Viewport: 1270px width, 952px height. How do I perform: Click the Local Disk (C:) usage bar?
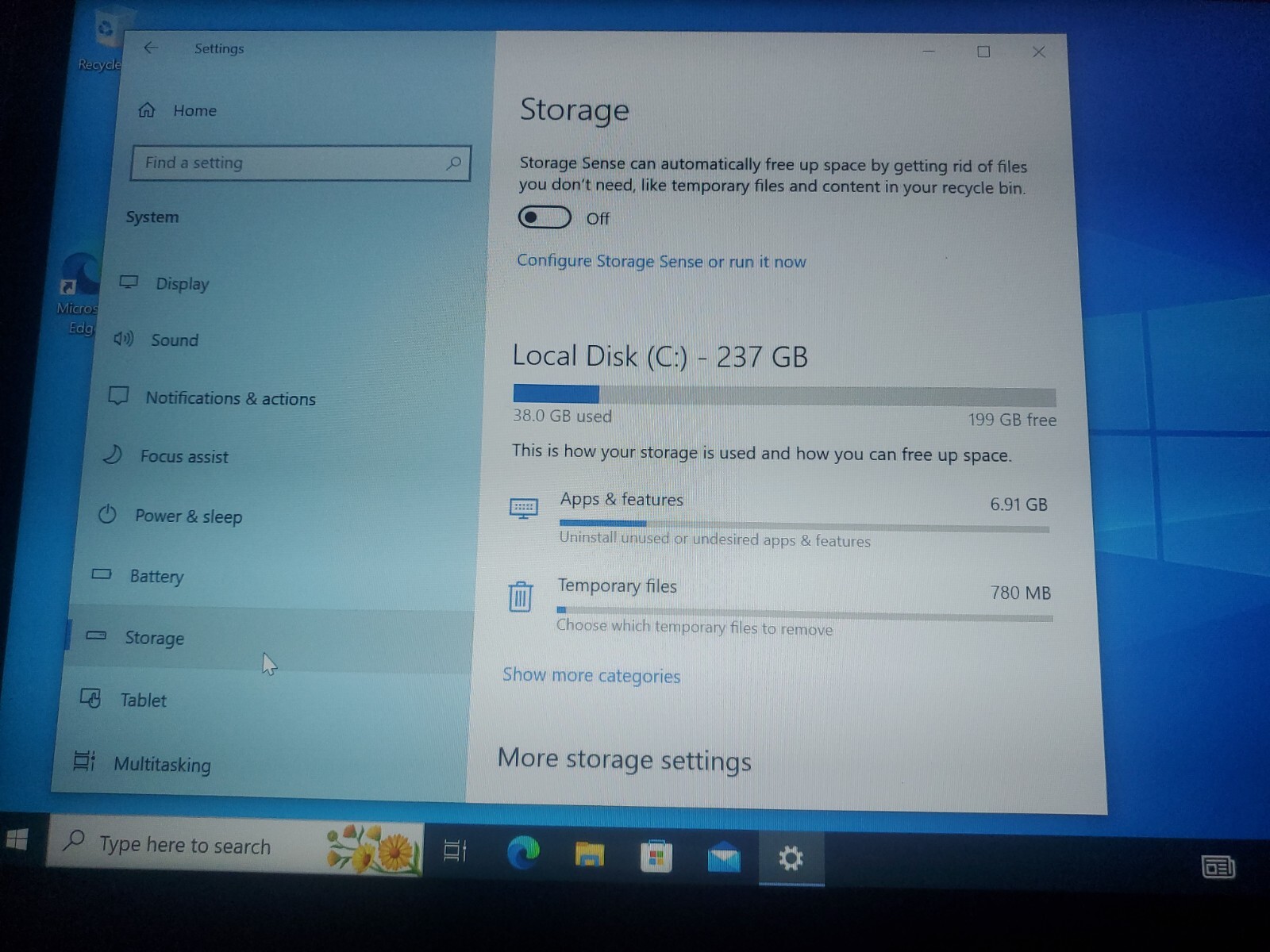pyautogui.click(x=784, y=395)
